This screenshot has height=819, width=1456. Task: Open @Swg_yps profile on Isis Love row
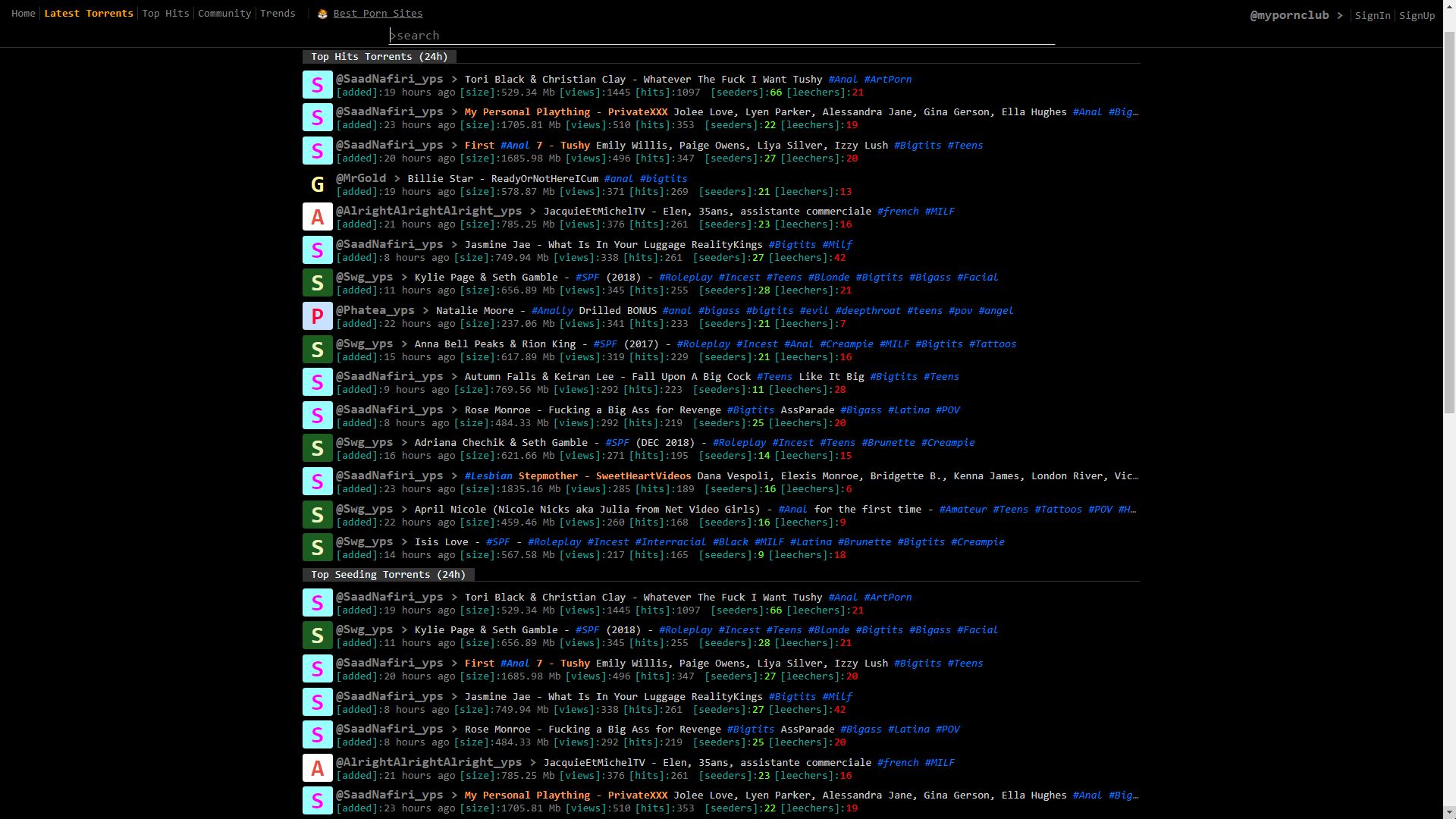pyautogui.click(x=365, y=541)
